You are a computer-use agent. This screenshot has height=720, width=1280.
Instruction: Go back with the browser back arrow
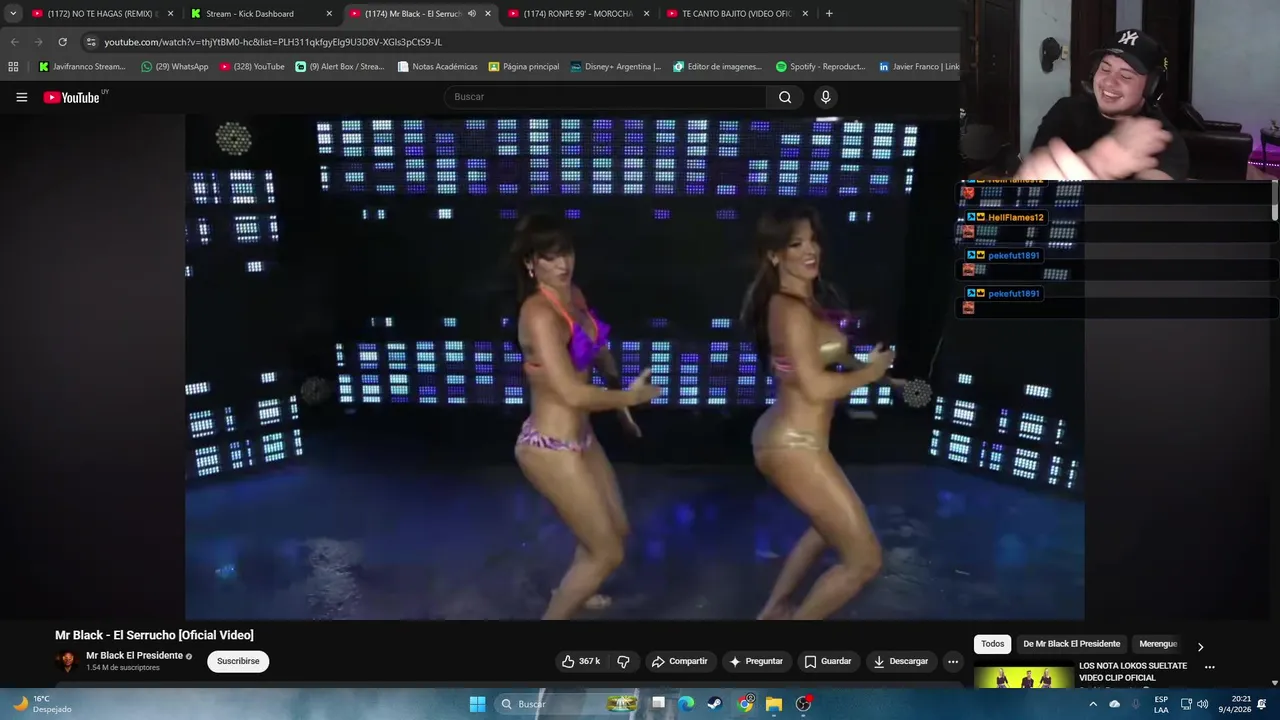(x=14, y=42)
